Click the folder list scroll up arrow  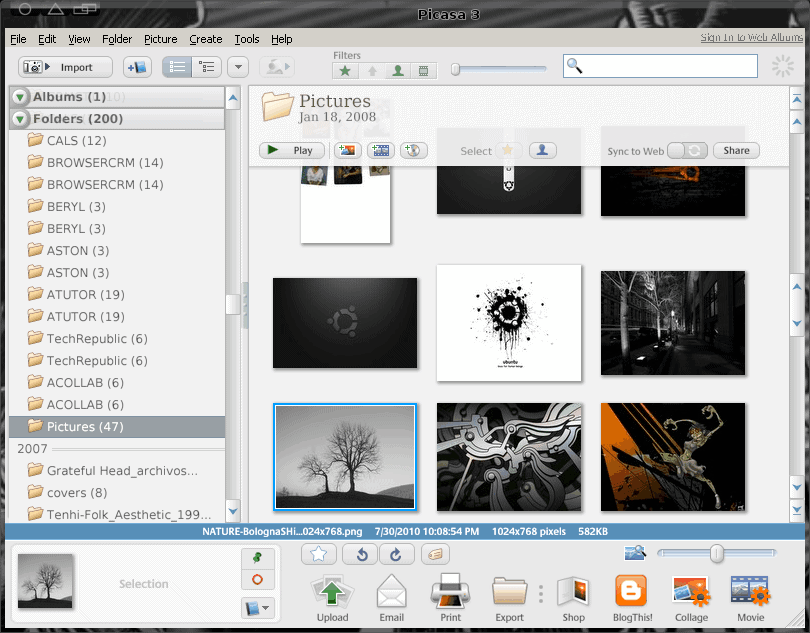coord(233,98)
